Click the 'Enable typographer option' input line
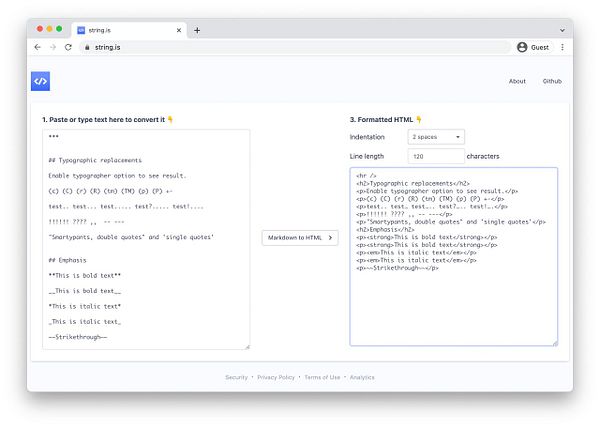Image resolution: width=600 pixels, height=427 pixels. pyautogui.click(x=117, y=176)
